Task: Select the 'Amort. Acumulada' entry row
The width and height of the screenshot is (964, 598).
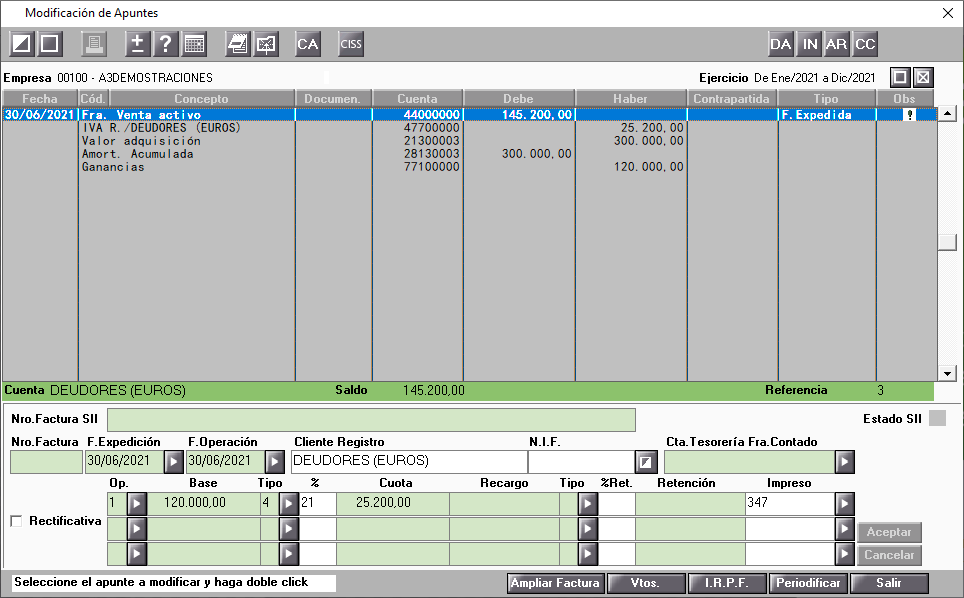Action: pyautogui.click(x=468, y=154)
